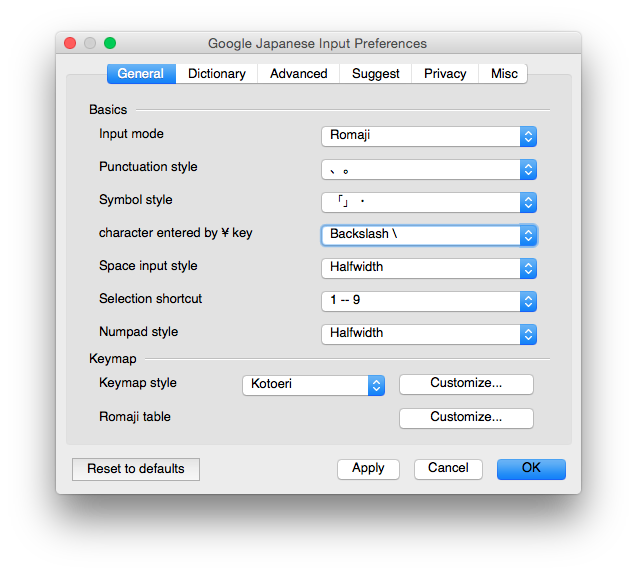Cancel the preferences dialog
The width and height of the screenshot is (637, 574).
(448, 469)
